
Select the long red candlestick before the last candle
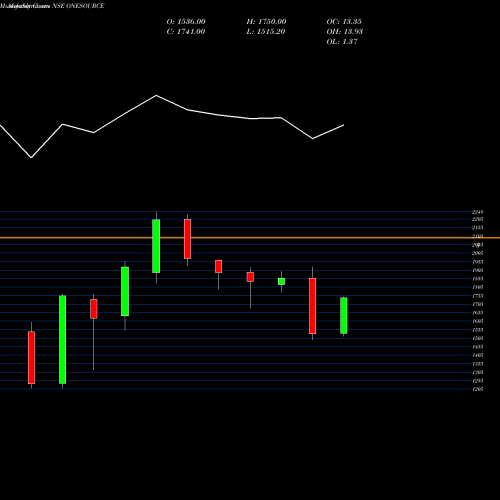click(x=312, y=306)
